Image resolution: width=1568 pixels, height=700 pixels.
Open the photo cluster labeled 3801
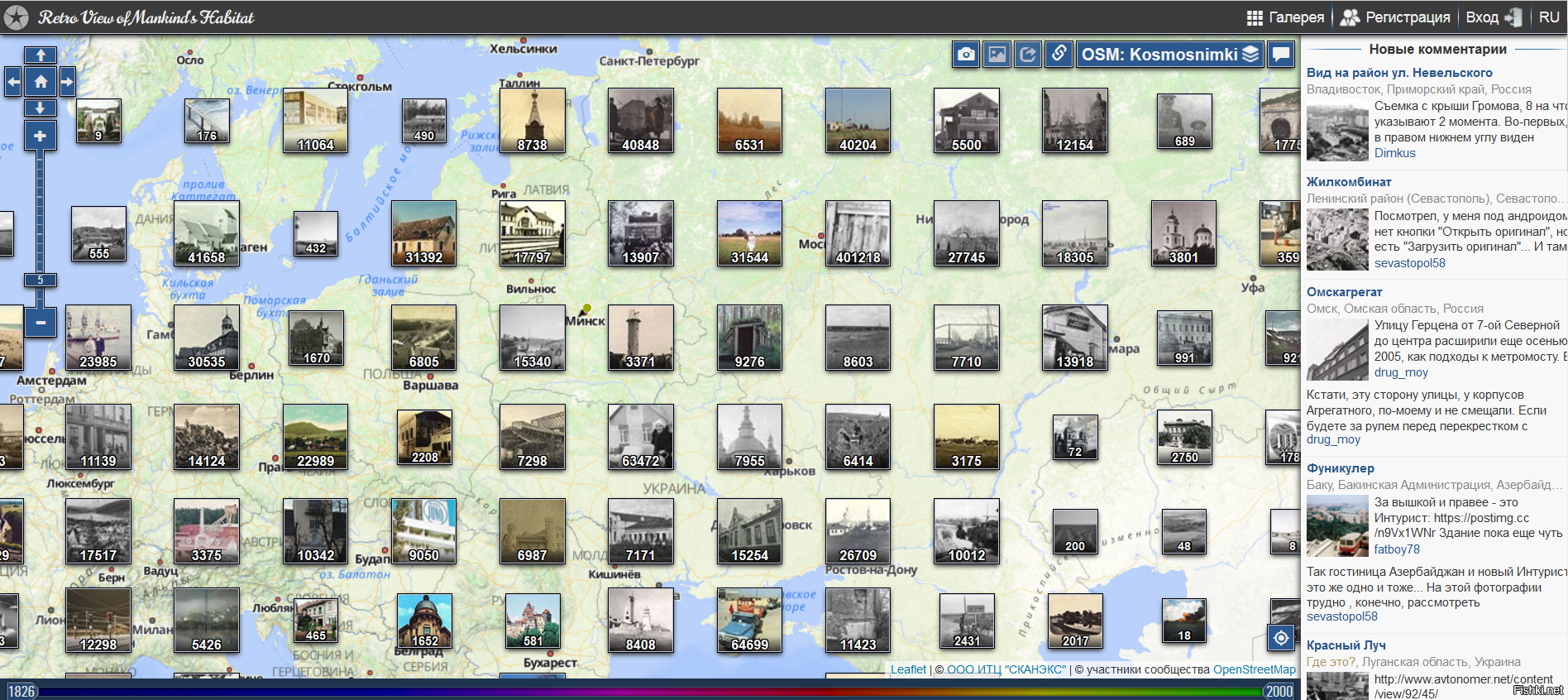pyautogui.click(x=1183, y=233)
